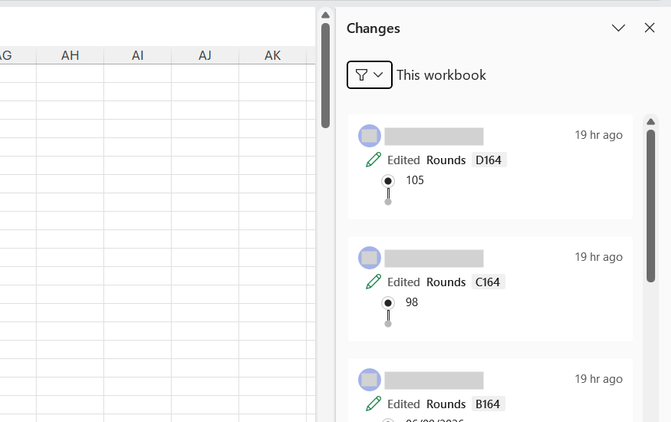Image resolution: width=671 pixels, height=422 pixels.
Task: Open Changes pane options chevron
Action: coord(618,28)
